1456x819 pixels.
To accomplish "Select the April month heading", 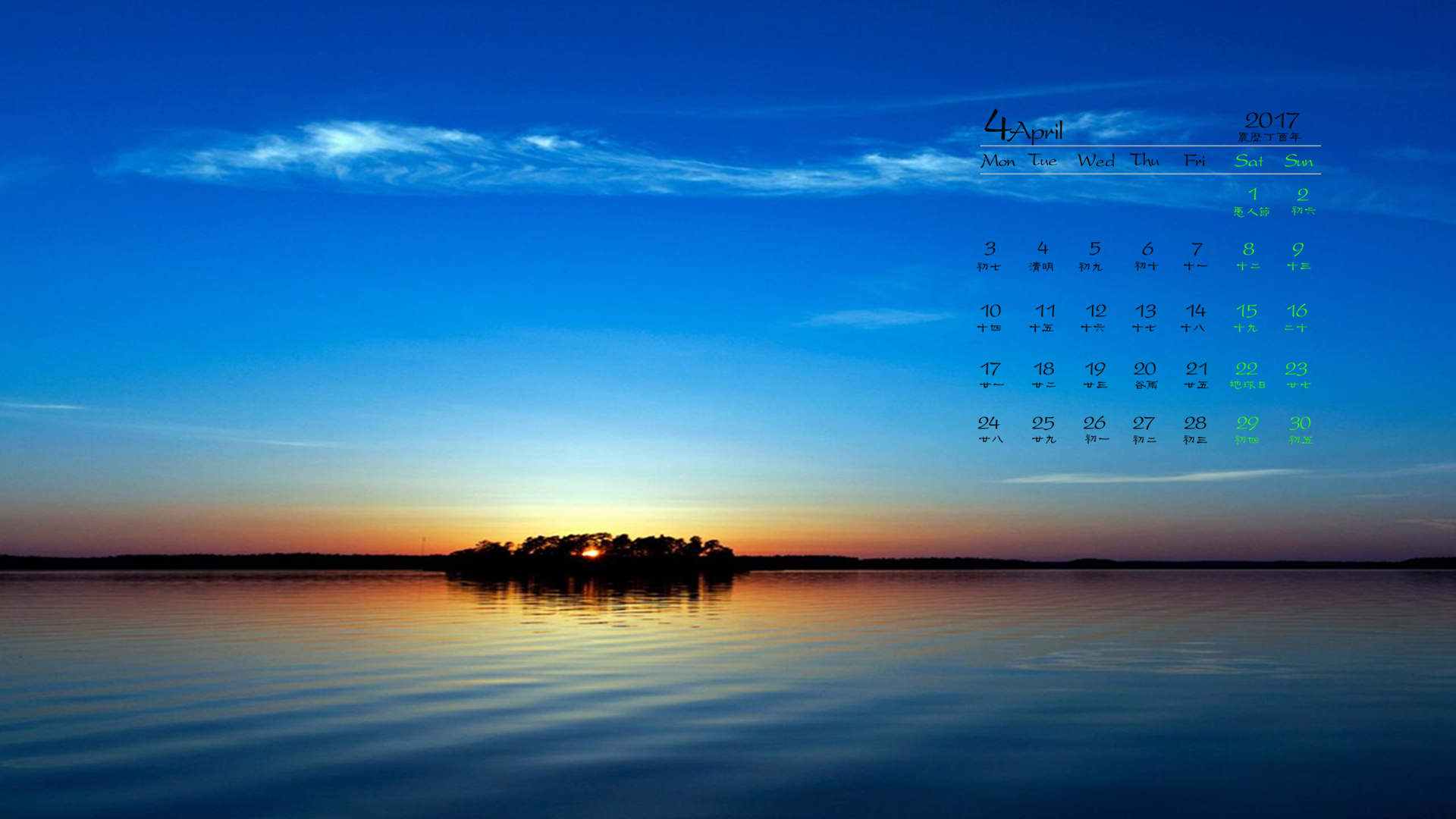I will [1024, 126].
